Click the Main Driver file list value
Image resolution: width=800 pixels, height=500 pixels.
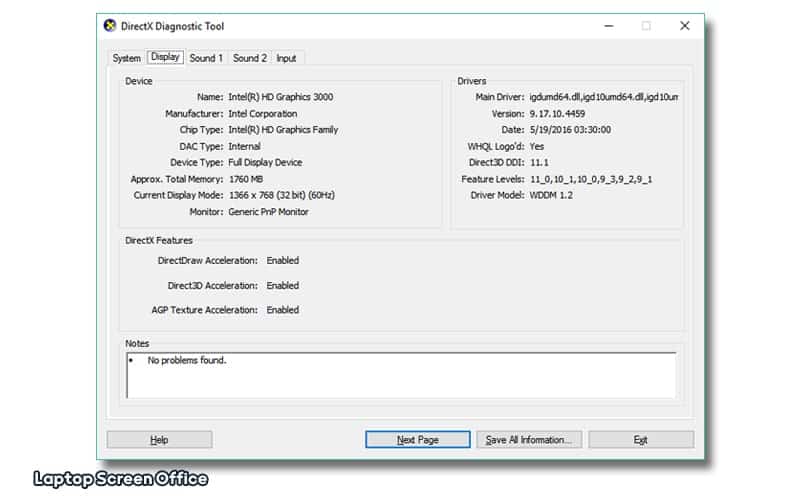[603, 97]
